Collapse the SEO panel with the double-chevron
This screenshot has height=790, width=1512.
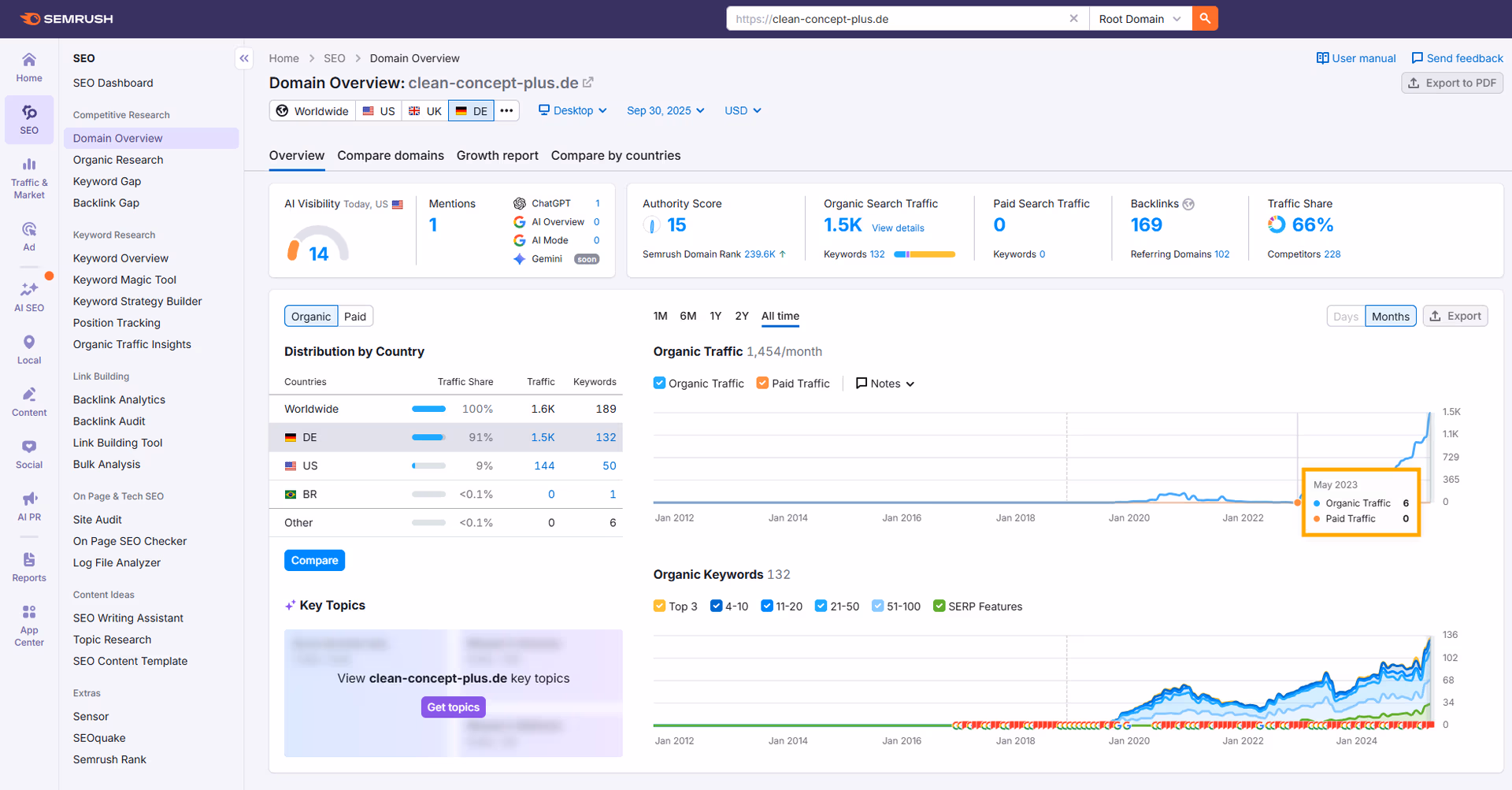pyautogui.click(x=244, y=58)
